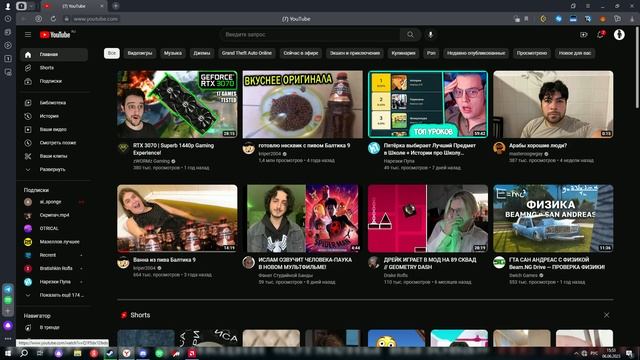This screenshot has width=640, height=360.
Task: Select the Джемы filter chip
Action: point(202,53)
